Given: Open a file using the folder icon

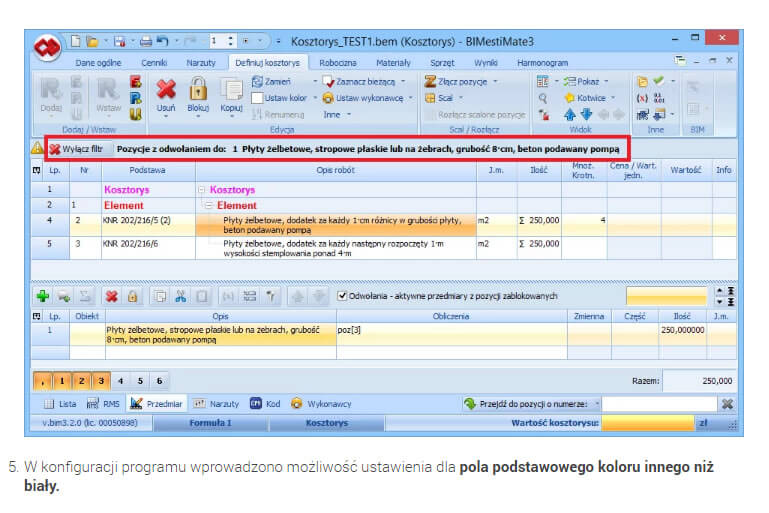Looking at the screenshot, I should click(92, 41).
